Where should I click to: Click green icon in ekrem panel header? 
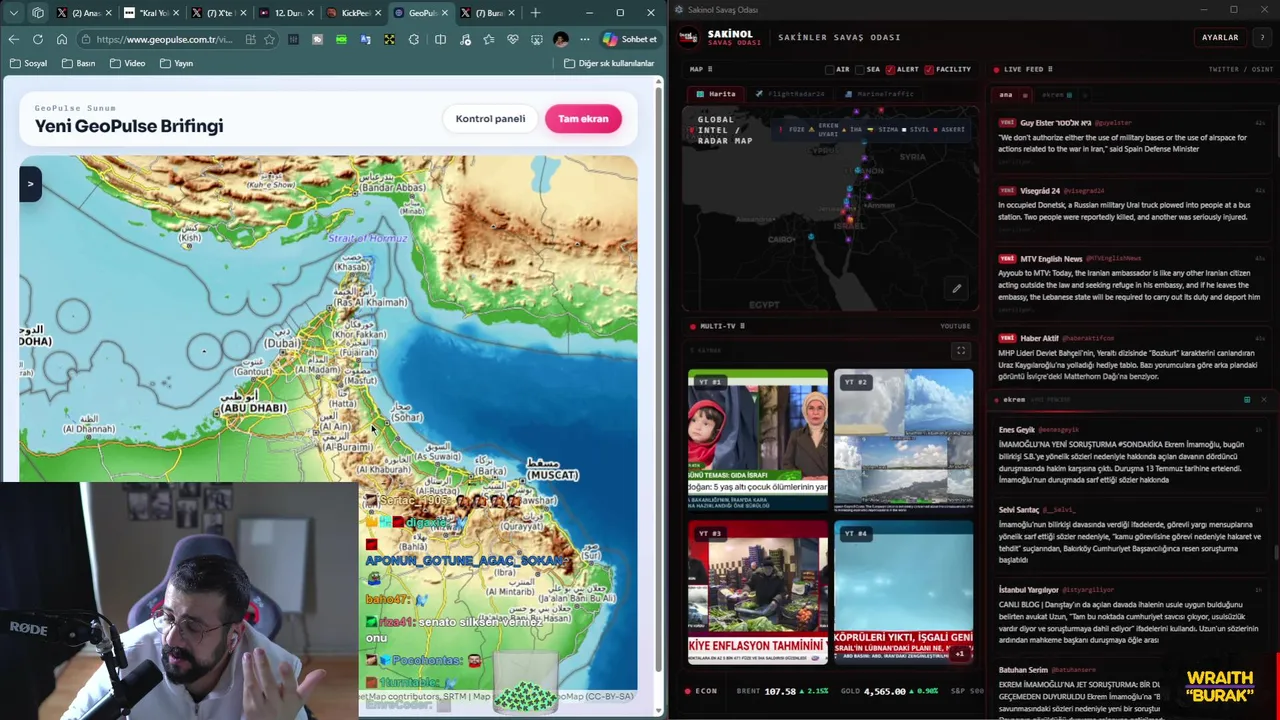1247,400
